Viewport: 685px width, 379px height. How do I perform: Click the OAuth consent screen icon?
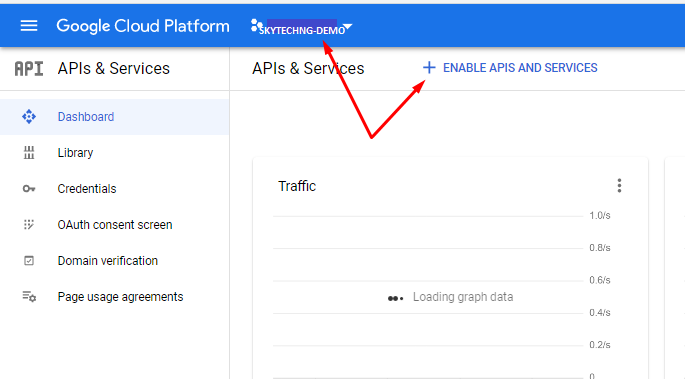coord(29,224)
